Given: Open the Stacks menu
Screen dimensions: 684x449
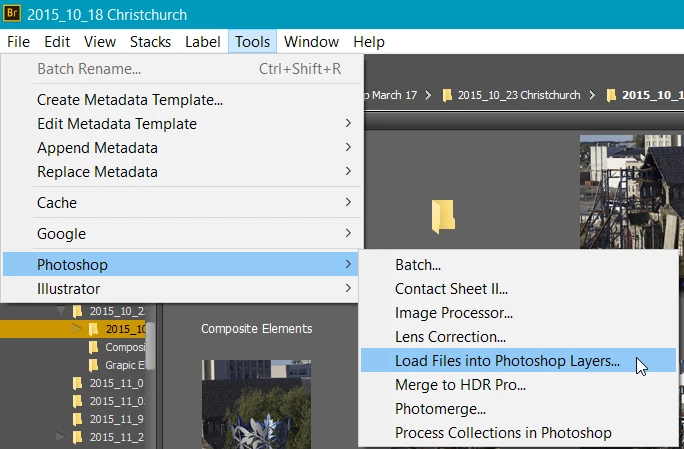Looking at the screenshot, I should [150, 42].
